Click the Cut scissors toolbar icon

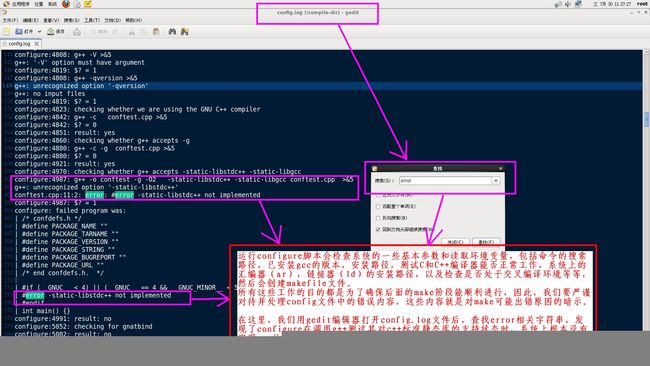pyautogui.click(x=132, y=32)
